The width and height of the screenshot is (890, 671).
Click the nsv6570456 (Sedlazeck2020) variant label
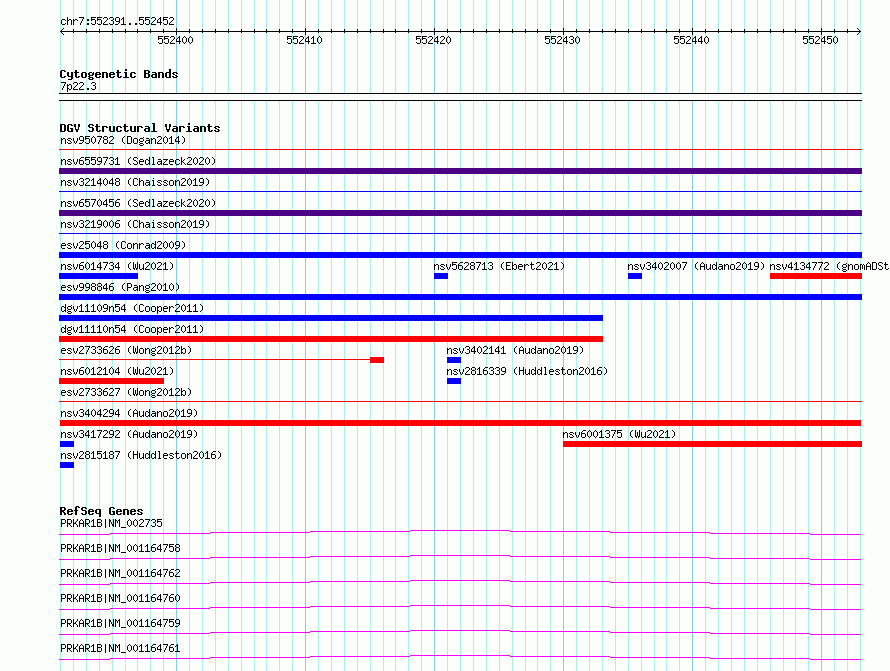(x=138, y=203)
